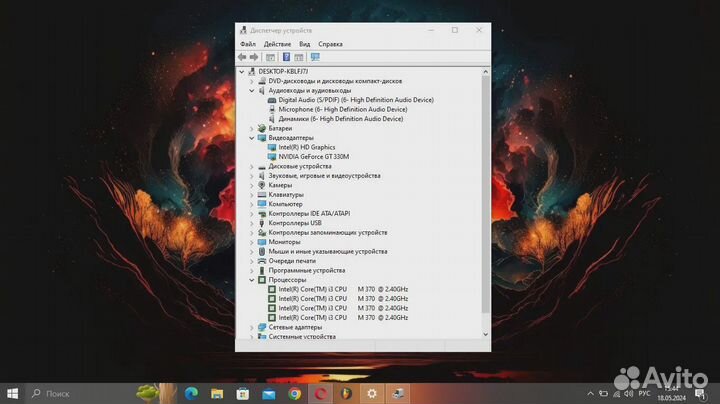Open the Settings gear on the taskbar
This screenshot has width=720, height=404.
pos(372,393)
